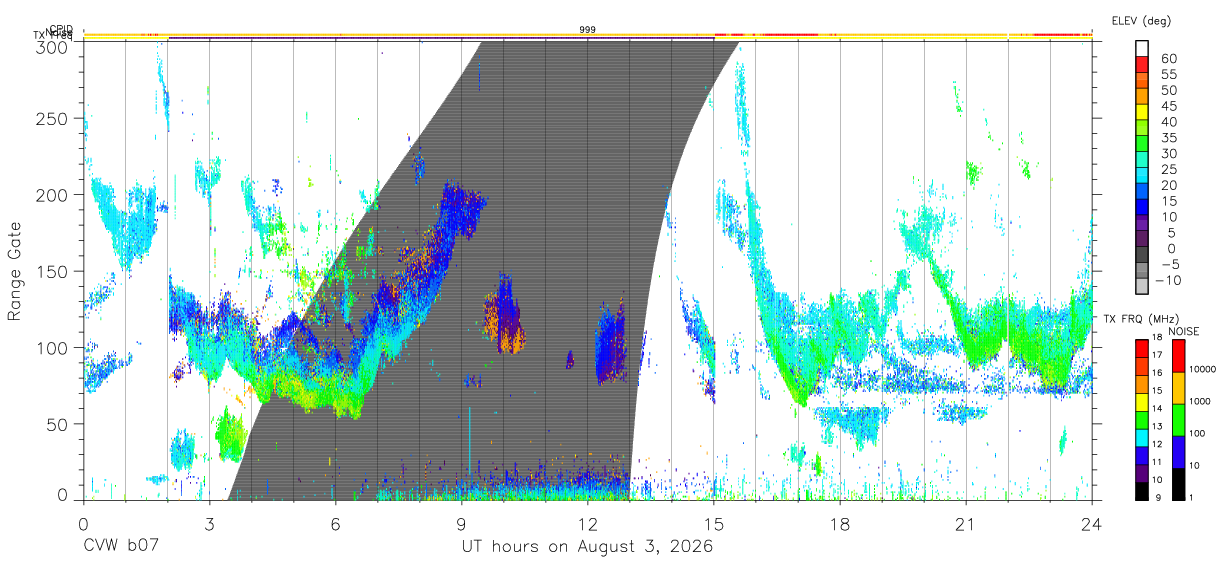Select the orange NOISE segment between 1000 and 10000
The height and width of the screenshot is (567, 1228).
[x=1177, y=388]
